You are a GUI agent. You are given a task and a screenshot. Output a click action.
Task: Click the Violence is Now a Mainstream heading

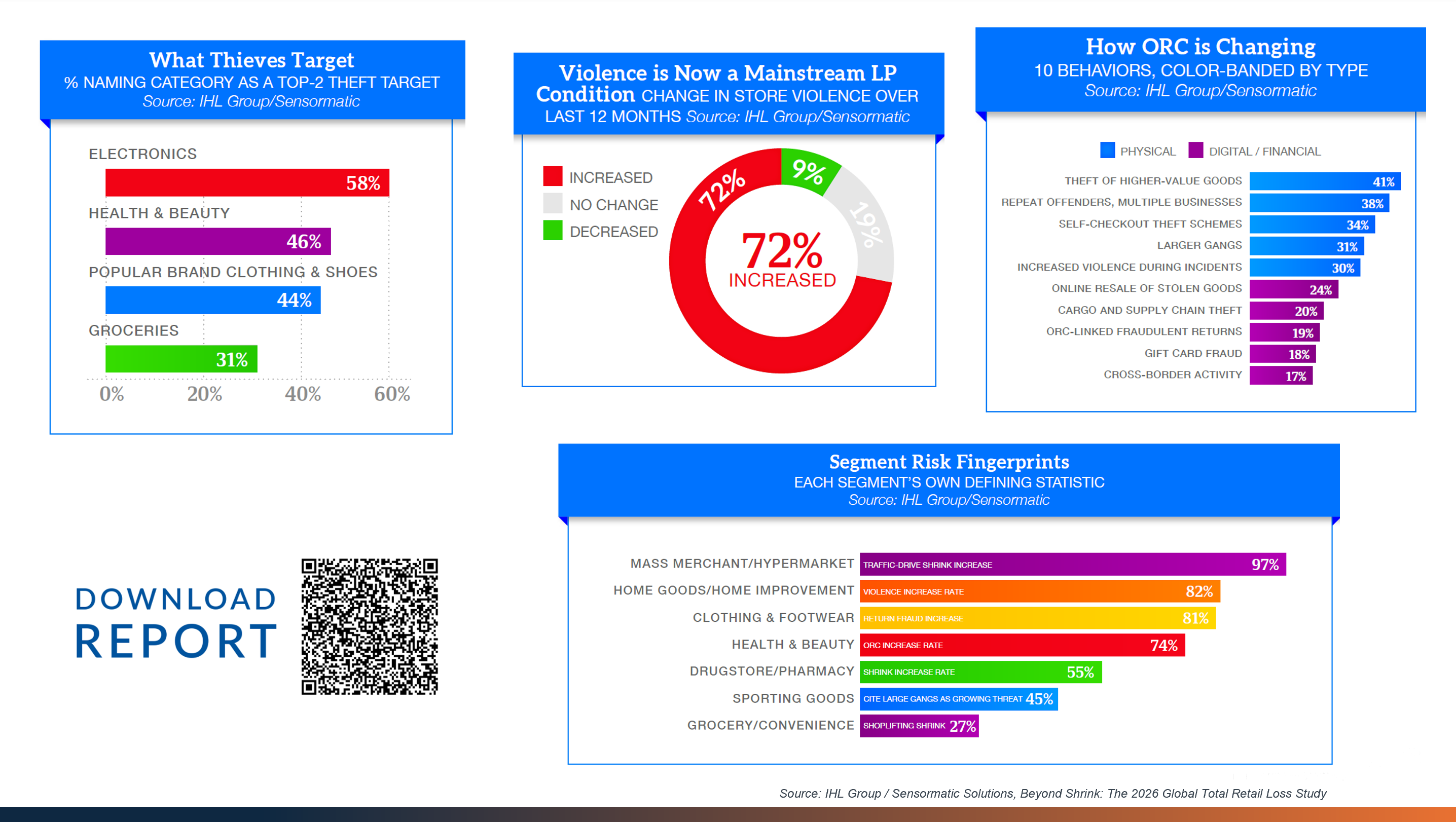pyautogui.click(x=727, y=84)
